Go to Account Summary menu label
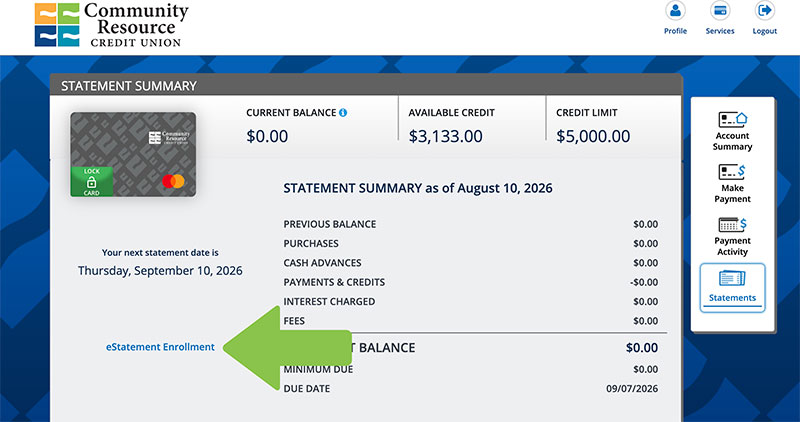Image resolution: width=800 pixels, height=422 pixels. pos(732,141)
